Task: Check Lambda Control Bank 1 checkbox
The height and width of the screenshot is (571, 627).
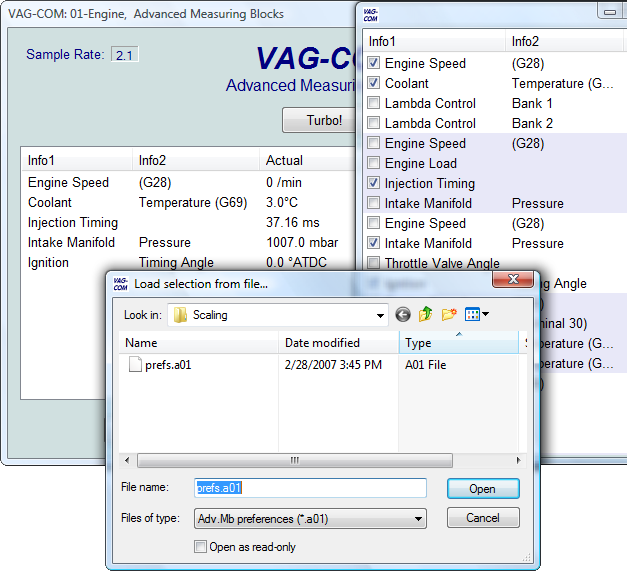Action: point(373,103)
